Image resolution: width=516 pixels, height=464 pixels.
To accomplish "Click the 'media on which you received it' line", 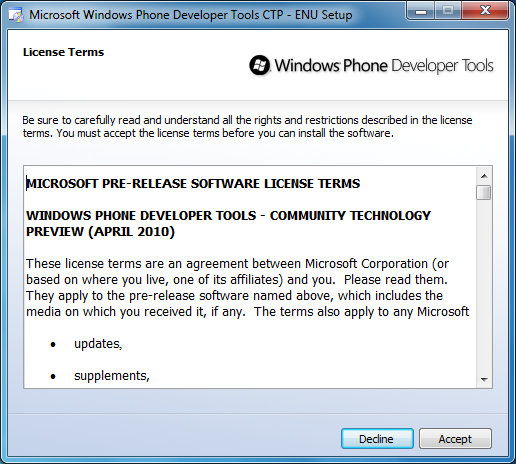I will [x=247, y=312].
